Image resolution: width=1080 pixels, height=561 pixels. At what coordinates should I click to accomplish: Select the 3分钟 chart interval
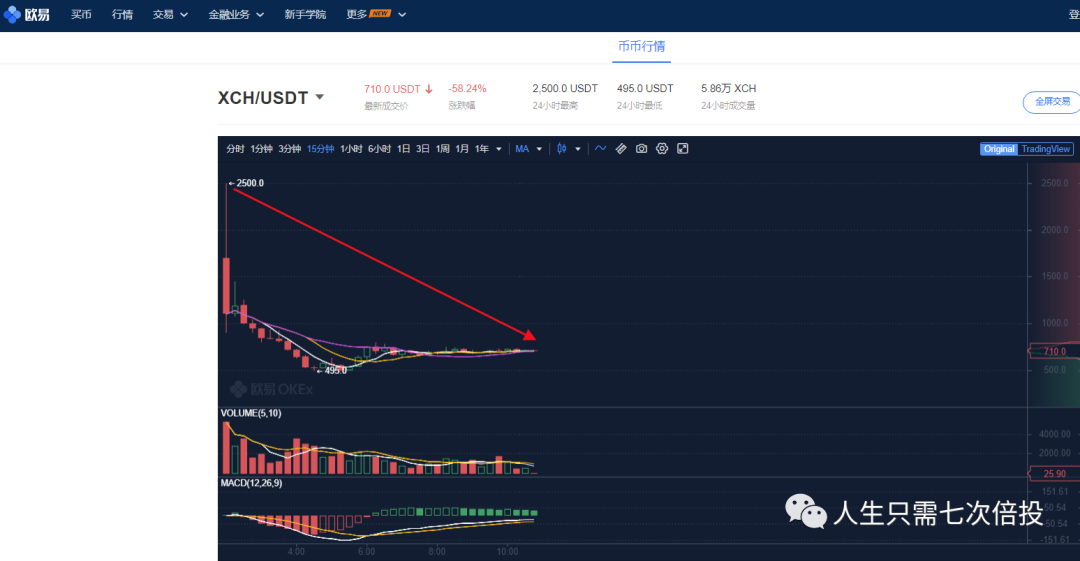289,149
